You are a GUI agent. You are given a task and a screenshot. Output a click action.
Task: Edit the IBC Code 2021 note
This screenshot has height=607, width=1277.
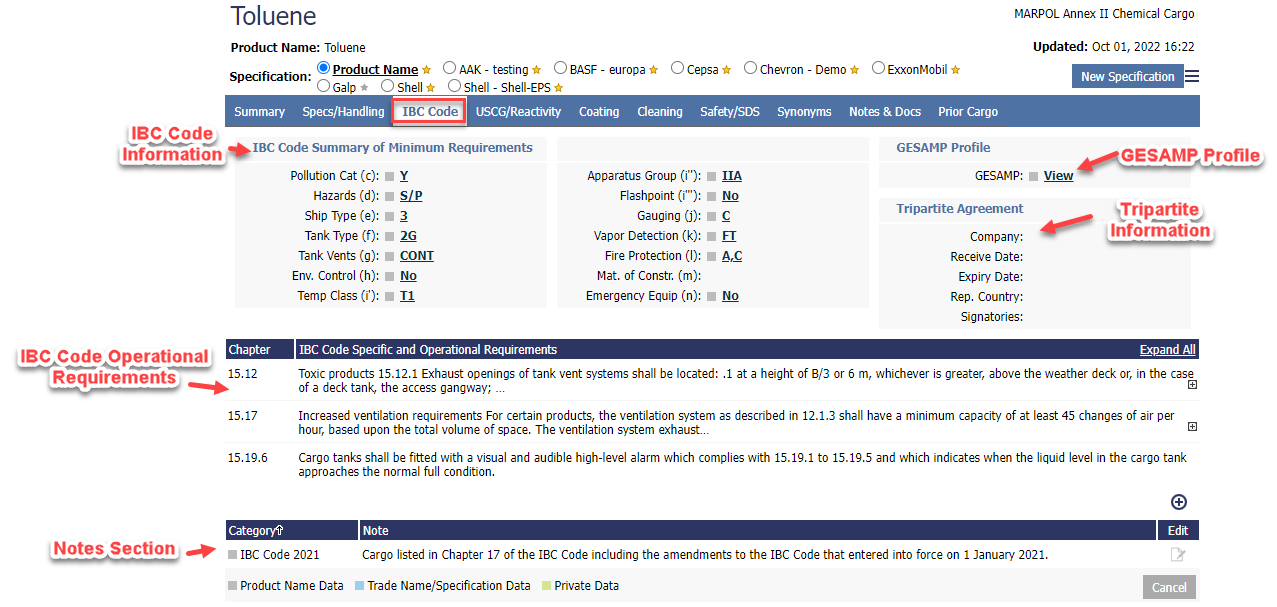pyautogui.click(x=1178, y=555)
